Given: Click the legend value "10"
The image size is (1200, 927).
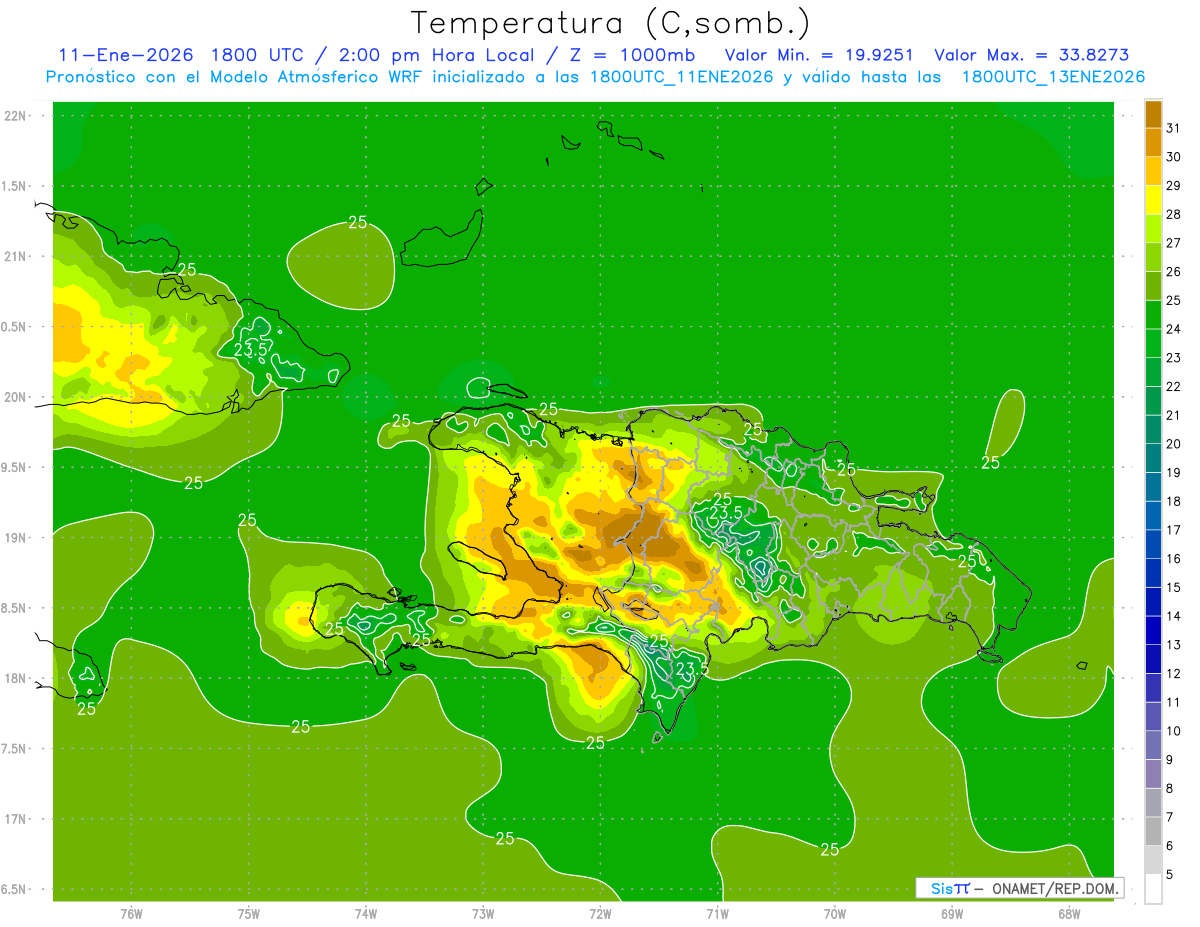Looking at the screenshot, I should tap(1173, 731).
